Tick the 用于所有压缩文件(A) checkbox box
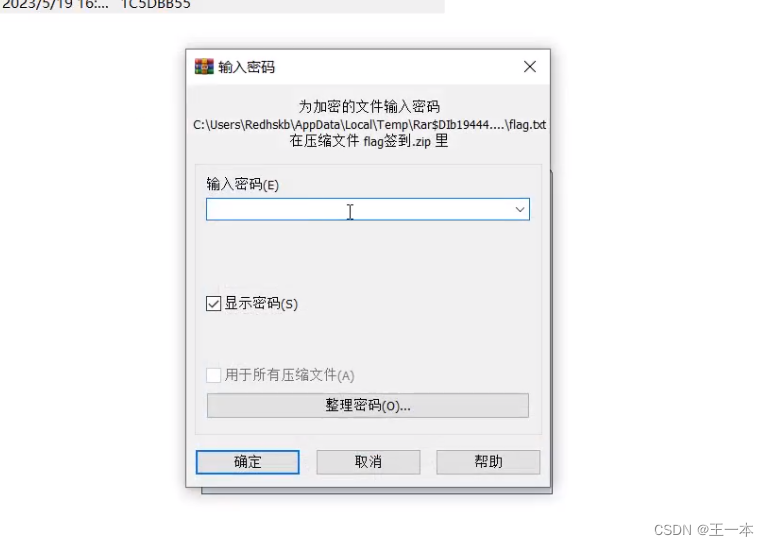The height and width of the screenshot is (546, 769). [213, 375]
